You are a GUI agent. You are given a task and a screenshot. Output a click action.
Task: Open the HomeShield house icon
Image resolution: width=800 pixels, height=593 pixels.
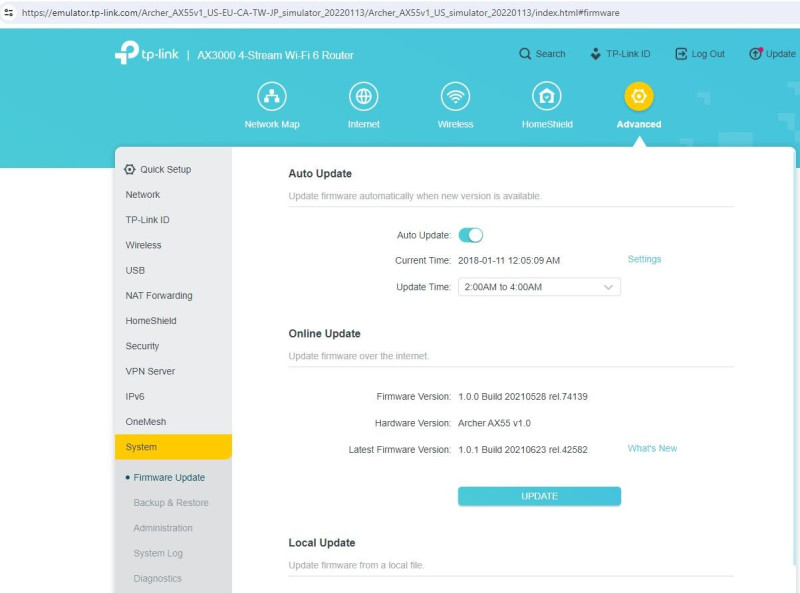click(x=547, y=96)
